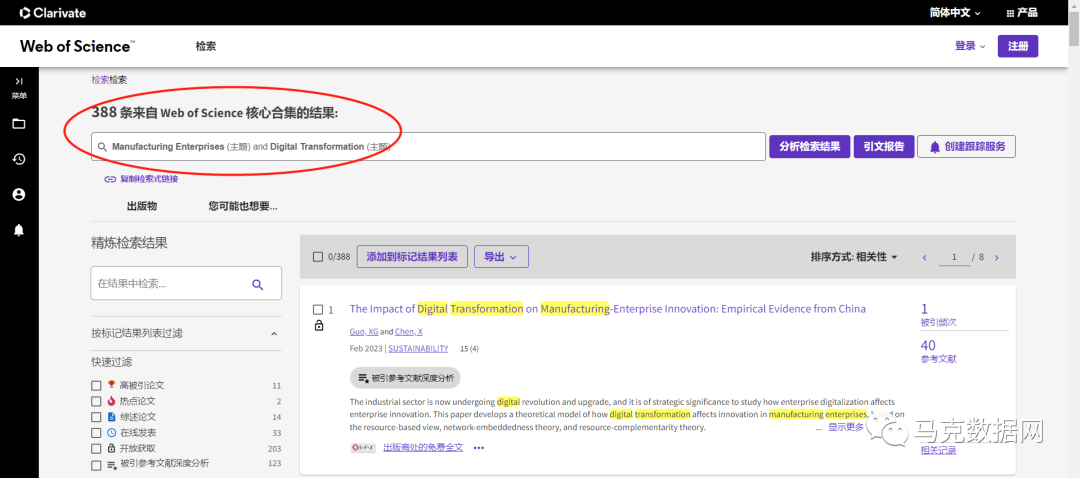1080x478 pixels.
Task: Select all results checkbox 0/388
Action: point(318,257)
